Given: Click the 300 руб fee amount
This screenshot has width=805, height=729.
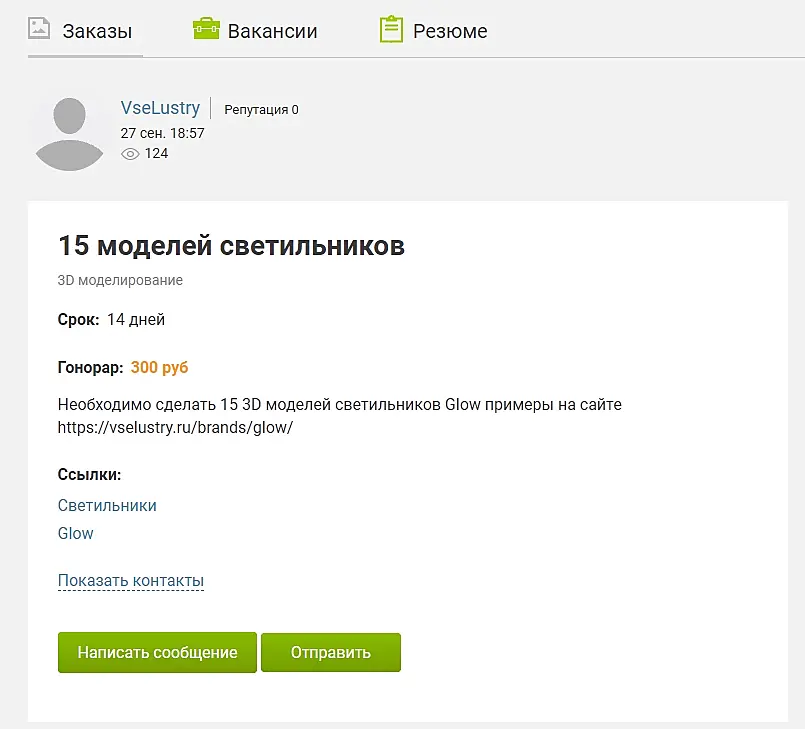Looking at the screenshot, I should tap(159, 368).
